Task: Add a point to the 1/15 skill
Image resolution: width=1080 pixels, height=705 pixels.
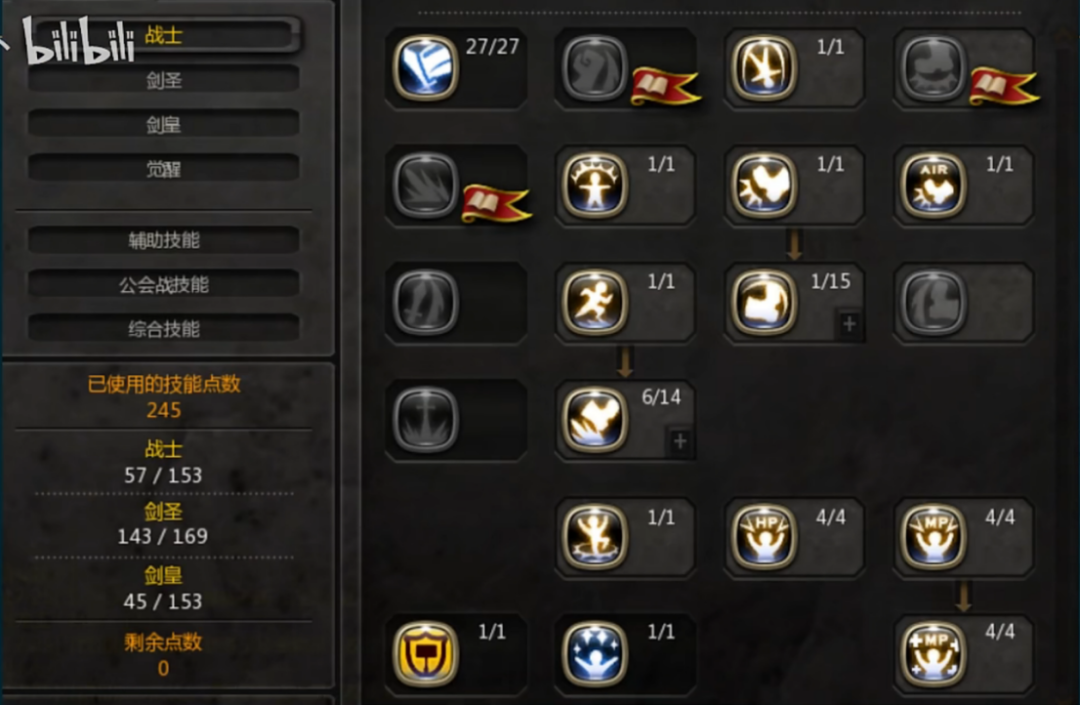Action: pyautogui.click(x=849, y=324)
